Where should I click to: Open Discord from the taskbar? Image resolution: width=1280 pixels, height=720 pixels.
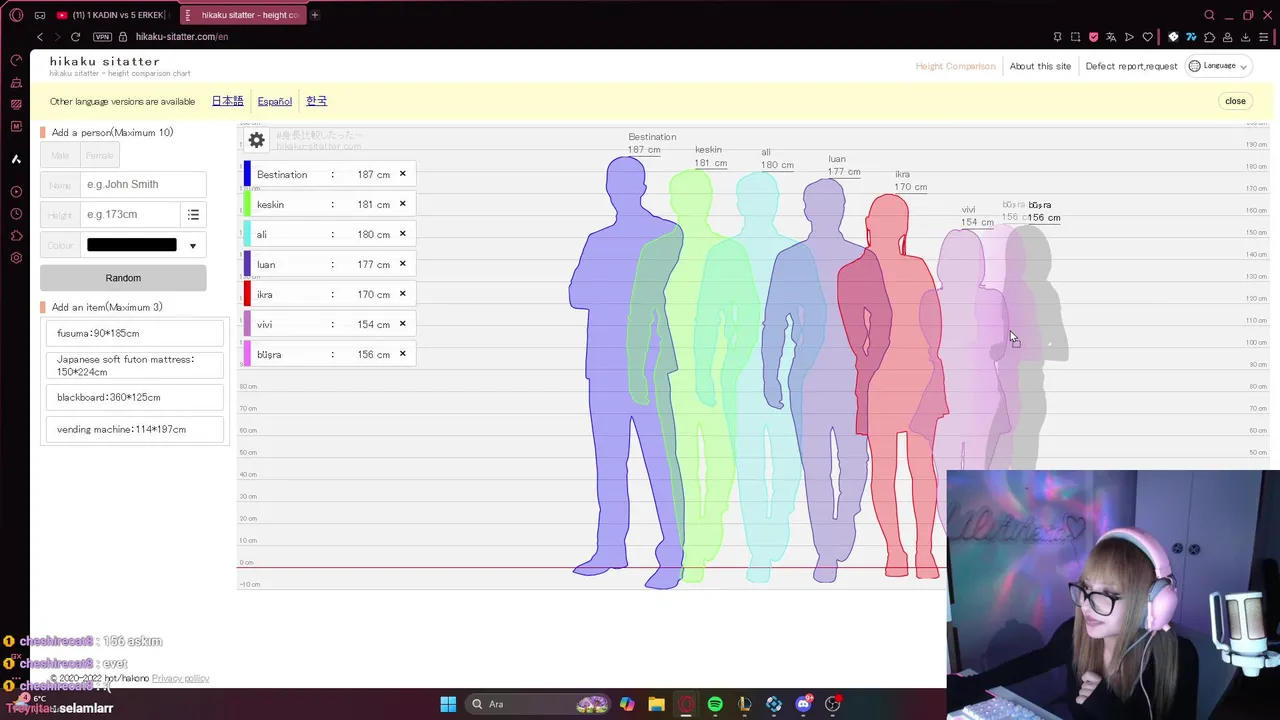[803, 704]
